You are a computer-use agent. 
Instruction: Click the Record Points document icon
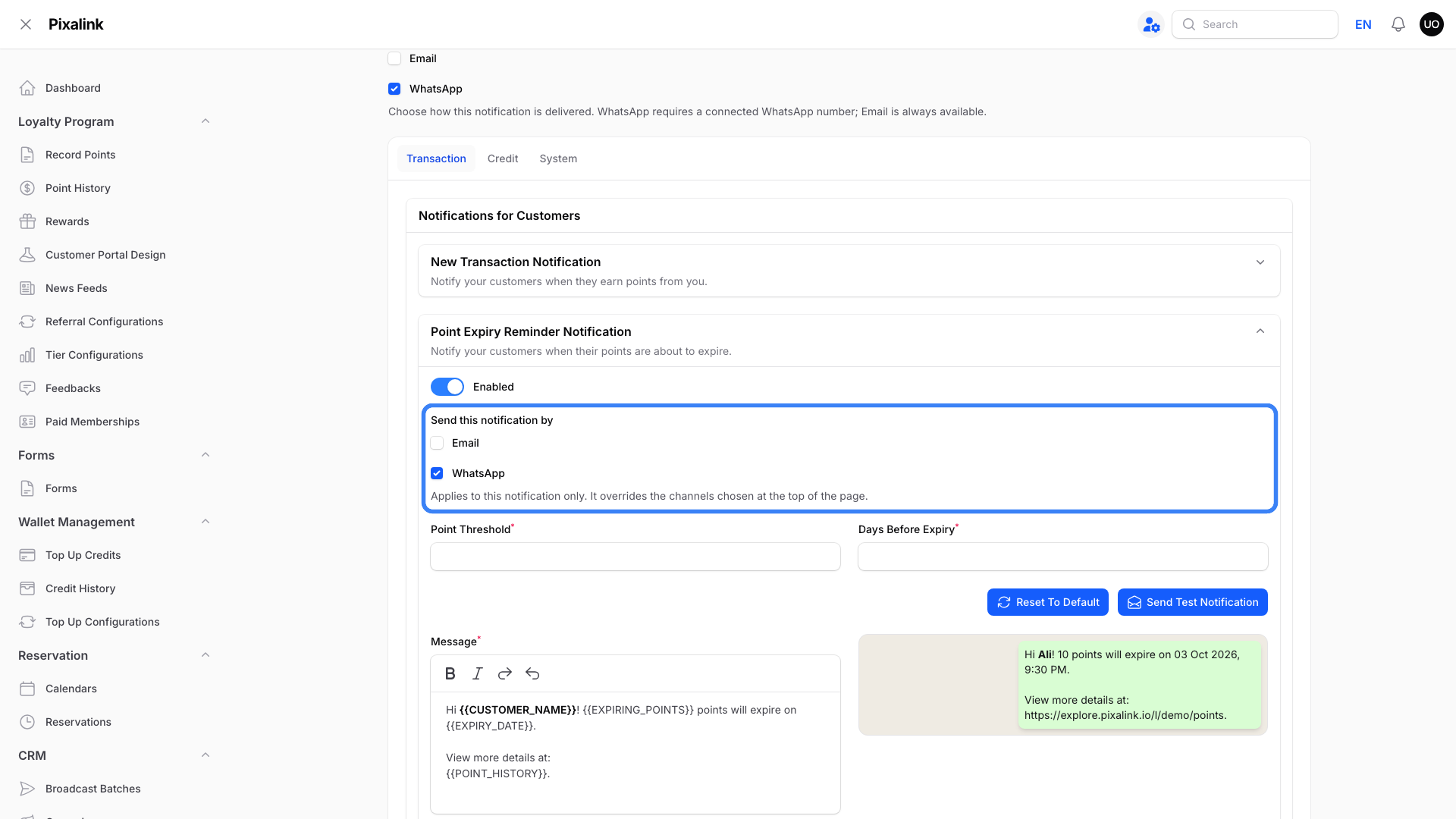click(x=27, y=155)
